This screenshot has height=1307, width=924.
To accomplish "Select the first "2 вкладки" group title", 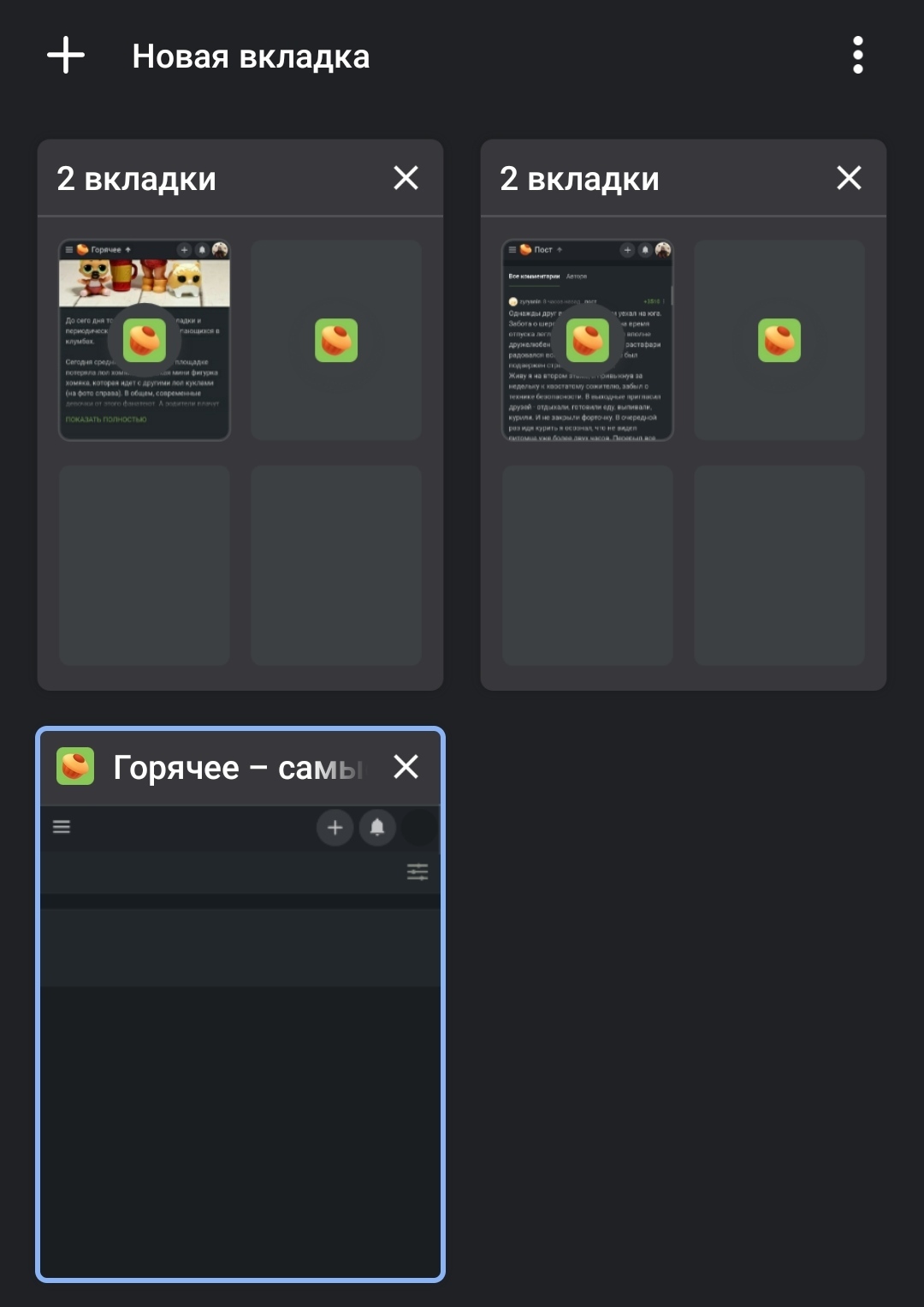I will click(136, 179).
